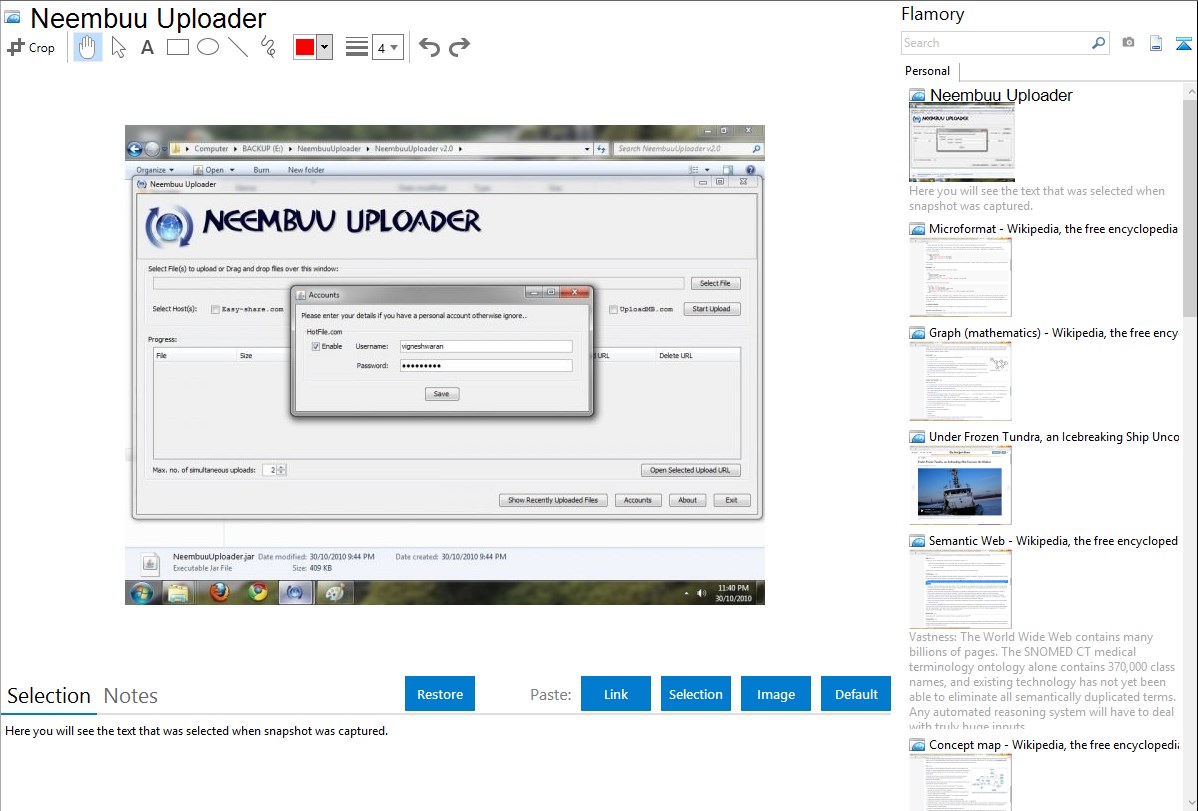This screenshot has width=1198, height=811.
Task: Toggle the Enable checkbox for HotFile.com
Action: pos(316,346)
